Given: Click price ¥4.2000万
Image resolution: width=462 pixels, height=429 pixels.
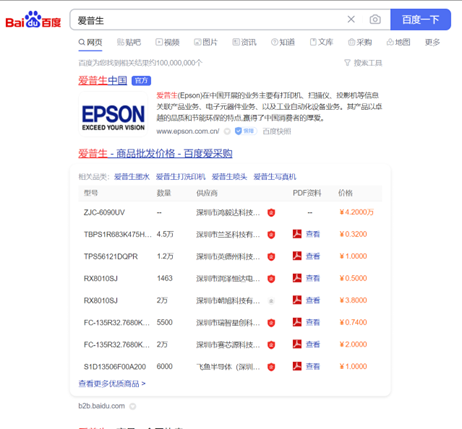Looking at the screenshot, I should 356,212.
